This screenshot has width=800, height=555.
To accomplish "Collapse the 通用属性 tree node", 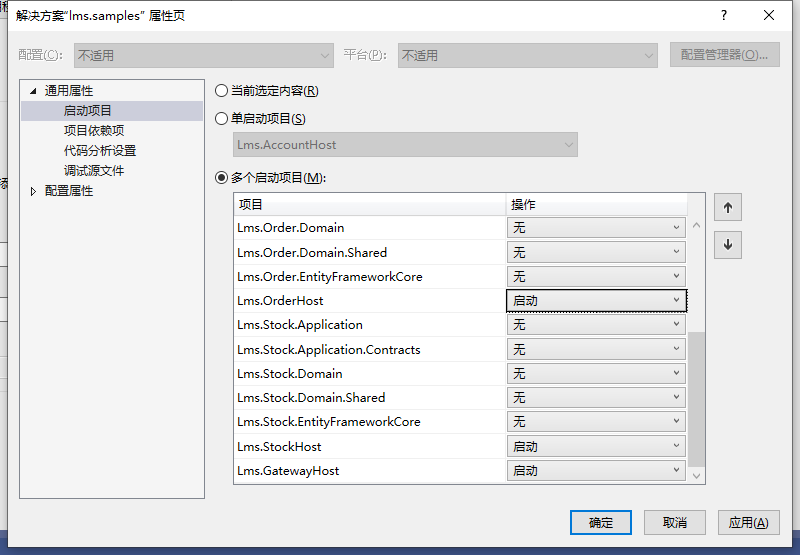I will 33,91.
